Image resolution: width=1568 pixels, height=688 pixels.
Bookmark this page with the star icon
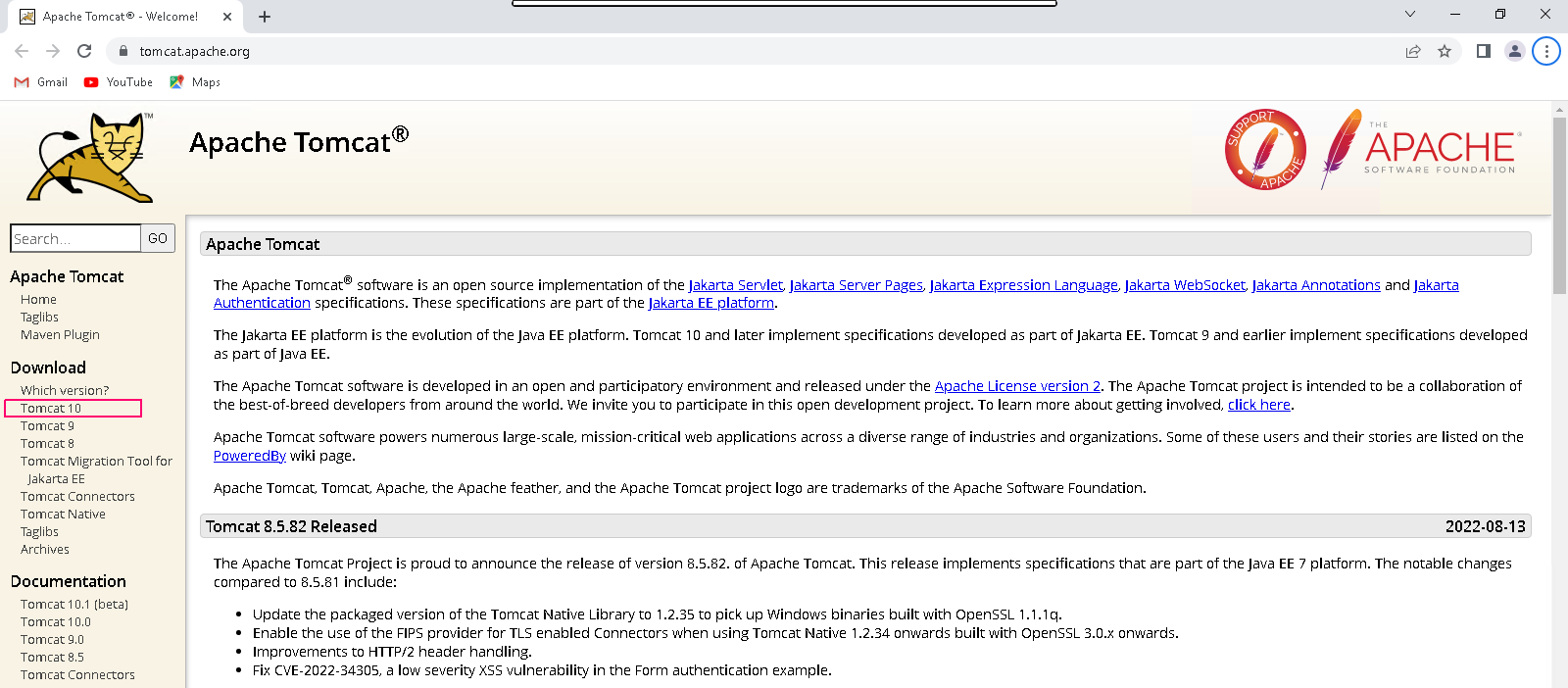click(x=1445, y=51)
